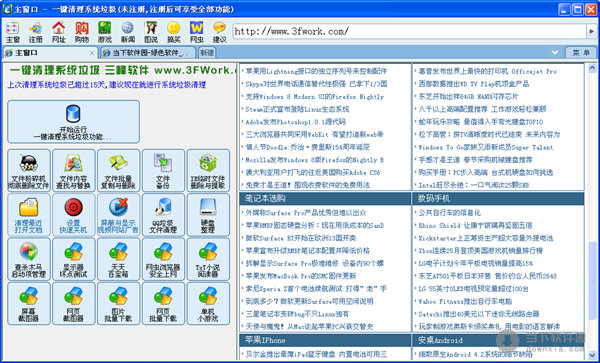Focus the http://www.3fwork.com/ address field
The height and width of the screenshot is (363, 600).
coord(409,31)
